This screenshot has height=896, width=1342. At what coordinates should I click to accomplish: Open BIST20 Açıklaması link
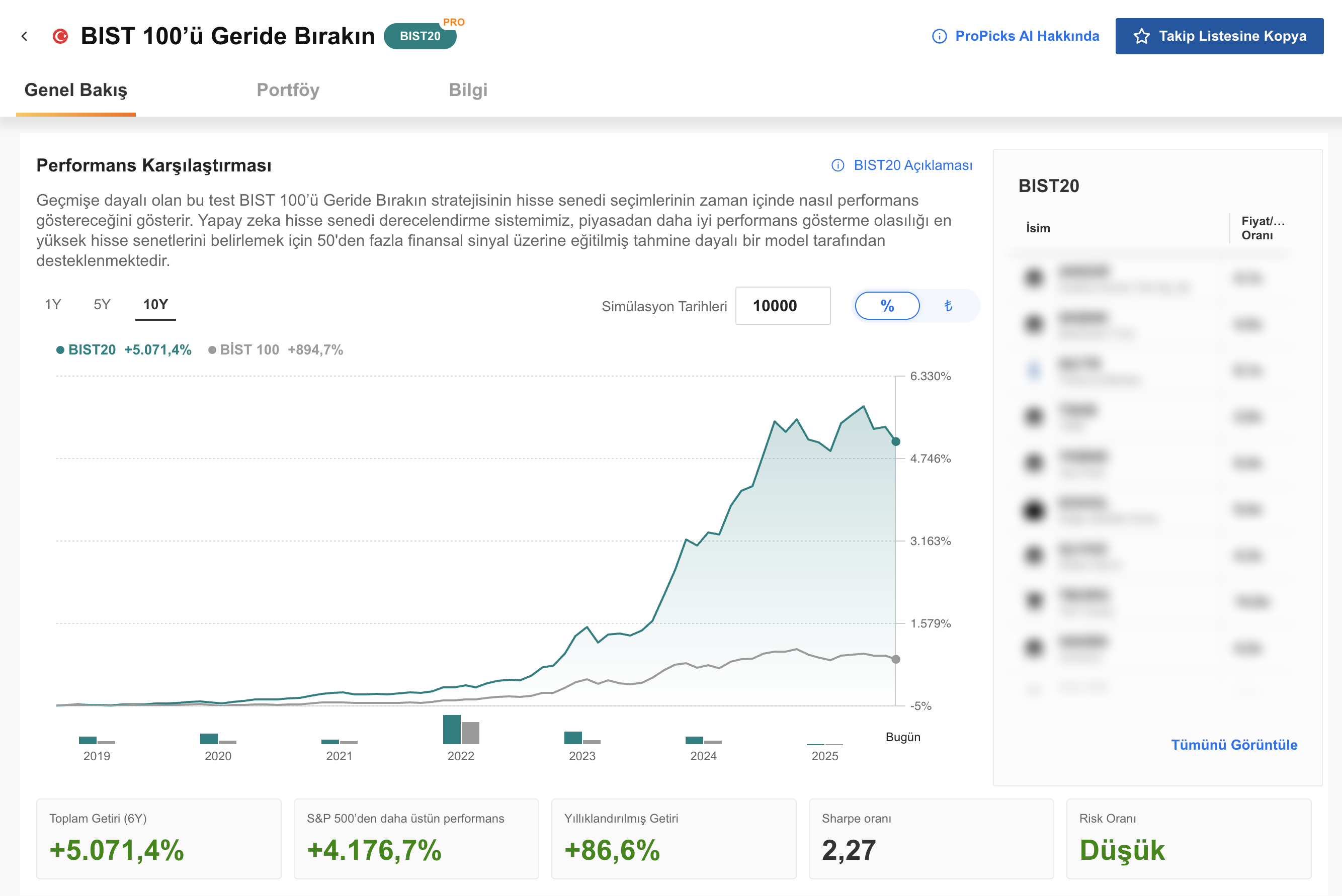[913, 165]
